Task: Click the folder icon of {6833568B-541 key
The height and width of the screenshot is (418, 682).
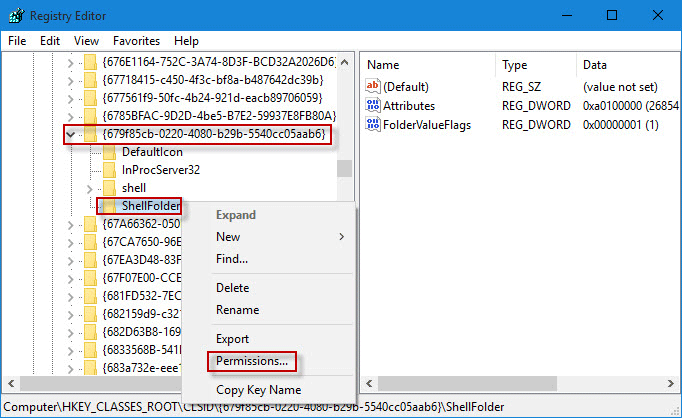Action: [90, 350]
